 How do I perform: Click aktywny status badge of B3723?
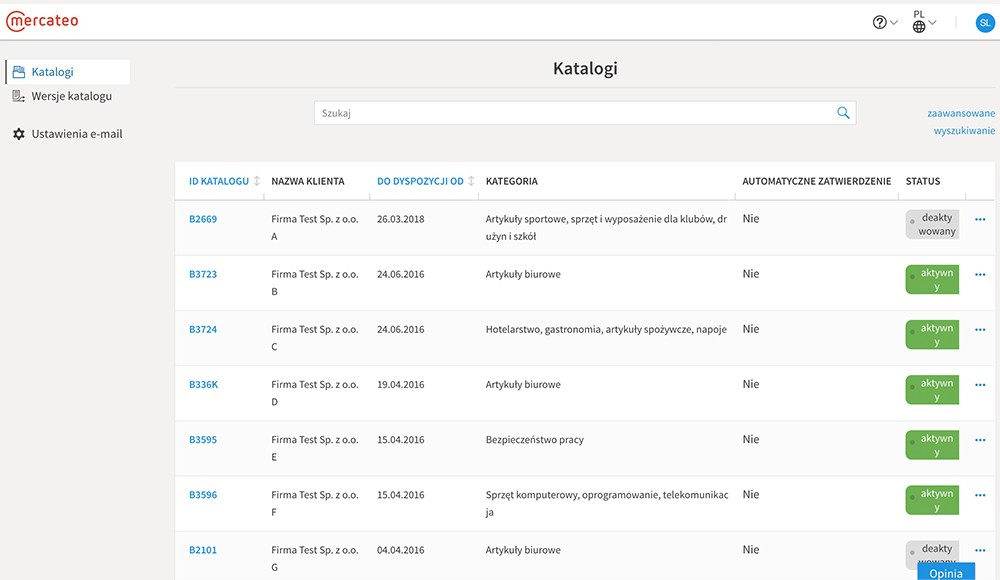click(932, 279)
